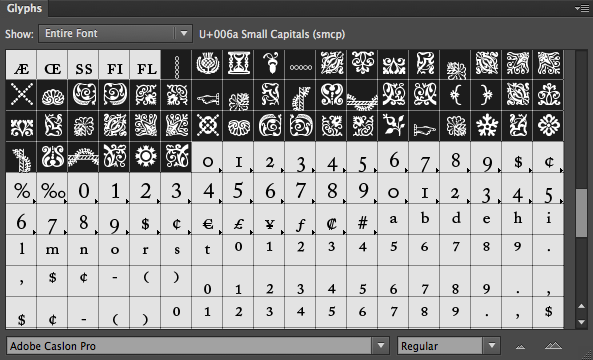Viewport: 593px width, 360px height.
Task: Click the scroll up arrow of glyph list
Action: pos(582,306)
